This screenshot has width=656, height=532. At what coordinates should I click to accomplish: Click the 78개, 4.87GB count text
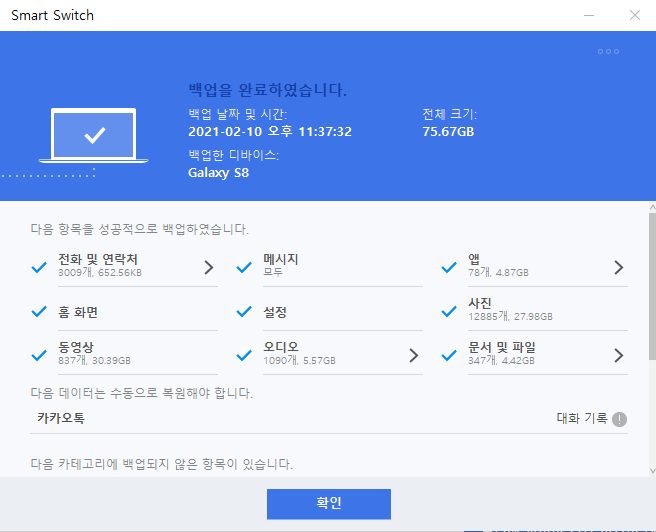pos(498,273)
